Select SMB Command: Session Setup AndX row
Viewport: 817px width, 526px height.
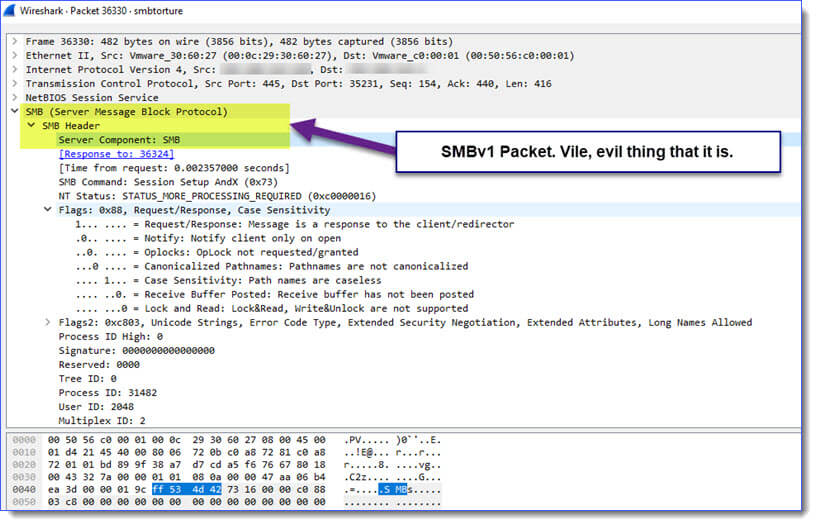[x=168, y=182]
